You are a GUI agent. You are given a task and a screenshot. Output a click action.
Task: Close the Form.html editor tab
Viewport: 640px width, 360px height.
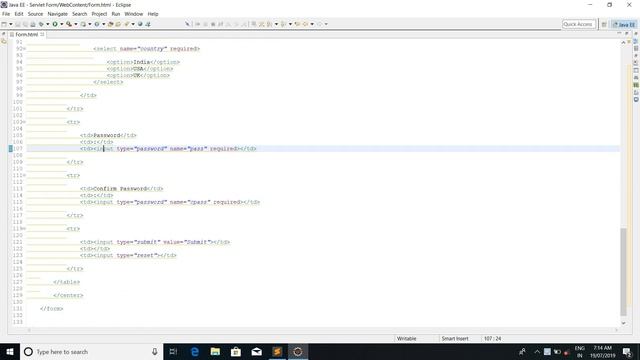pos(42,34)
